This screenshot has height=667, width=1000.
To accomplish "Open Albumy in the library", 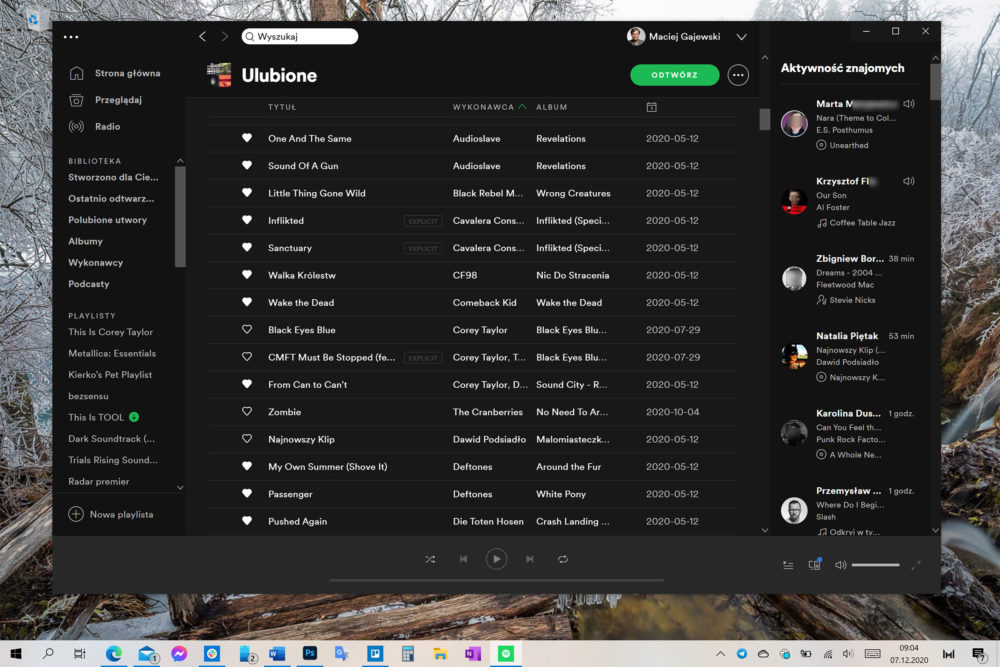I will [85, 241].
